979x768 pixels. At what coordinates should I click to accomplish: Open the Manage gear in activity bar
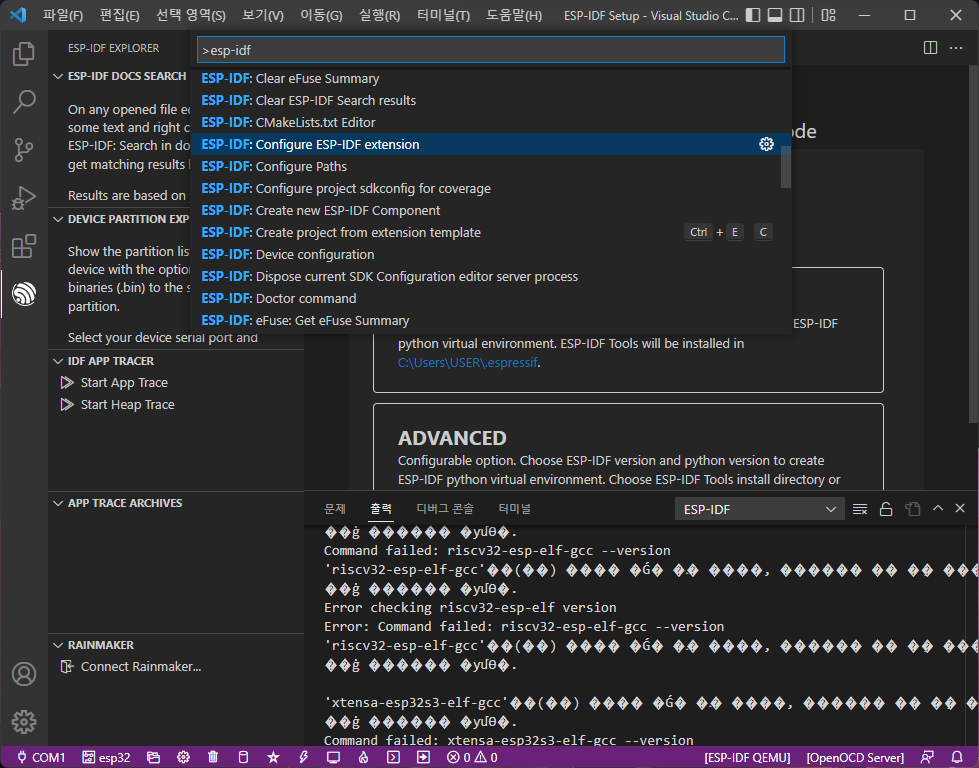(24, 722)
